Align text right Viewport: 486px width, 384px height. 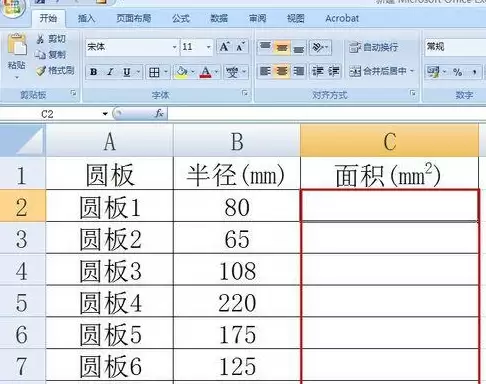tap(299, 71)
